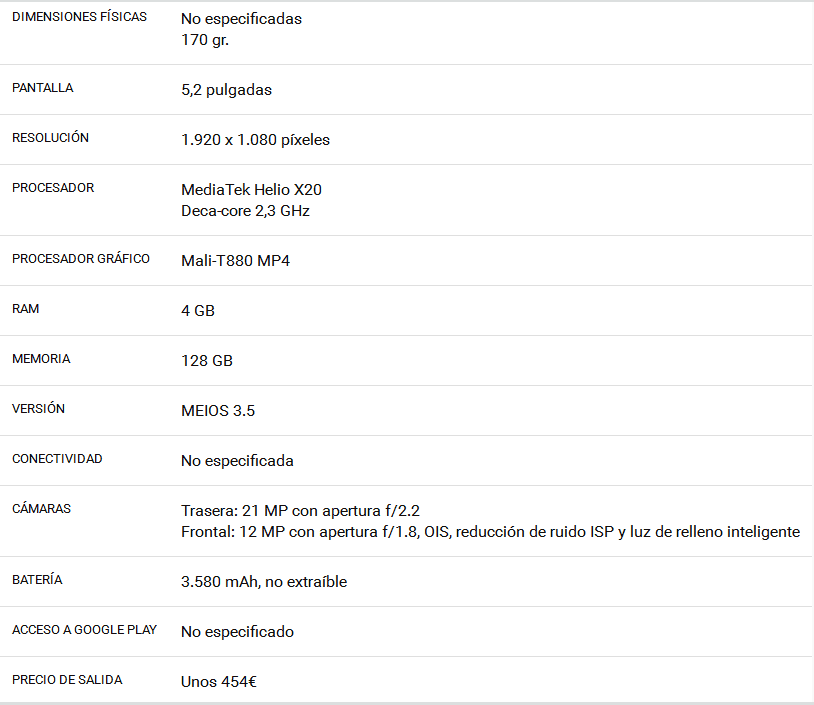This screenshot has width=814, height=705.
Task: Click the PROCESADOR GRÁFICO label
Action: [81, 259]
